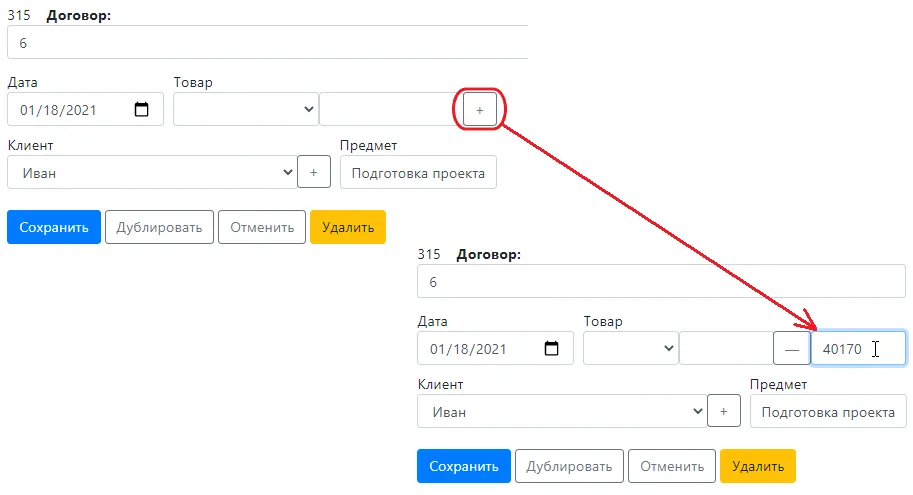Click date field 01/18/2021 in lower form

(495, 348)
